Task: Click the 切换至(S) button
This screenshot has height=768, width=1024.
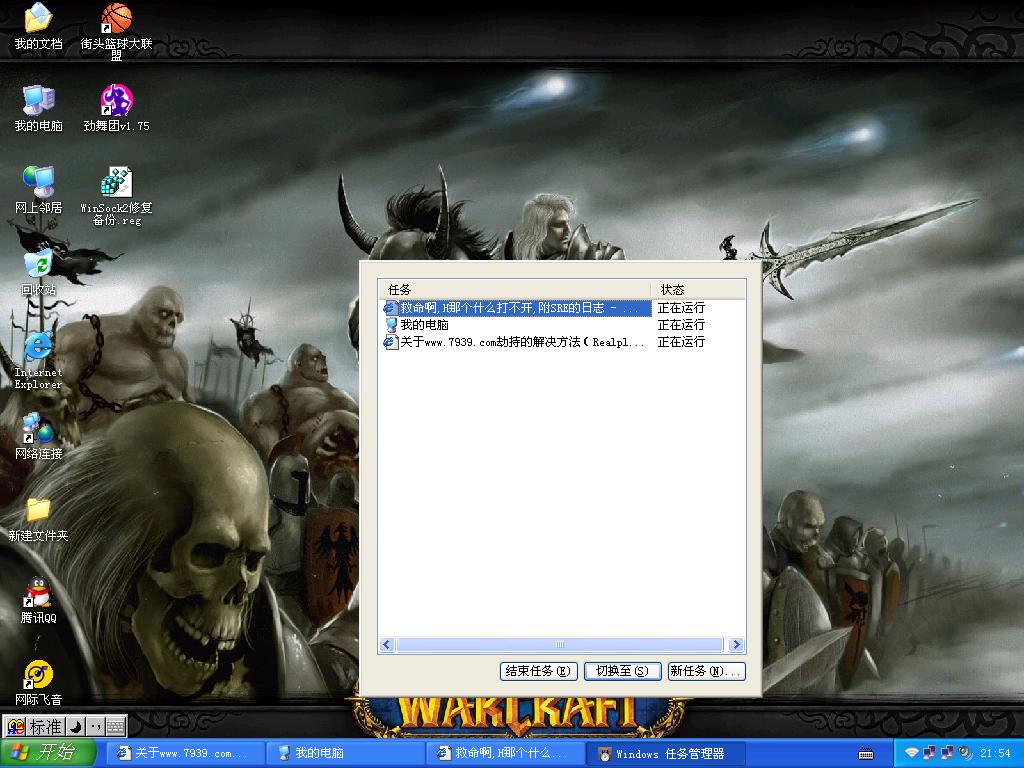Action: tap(622, 671)
